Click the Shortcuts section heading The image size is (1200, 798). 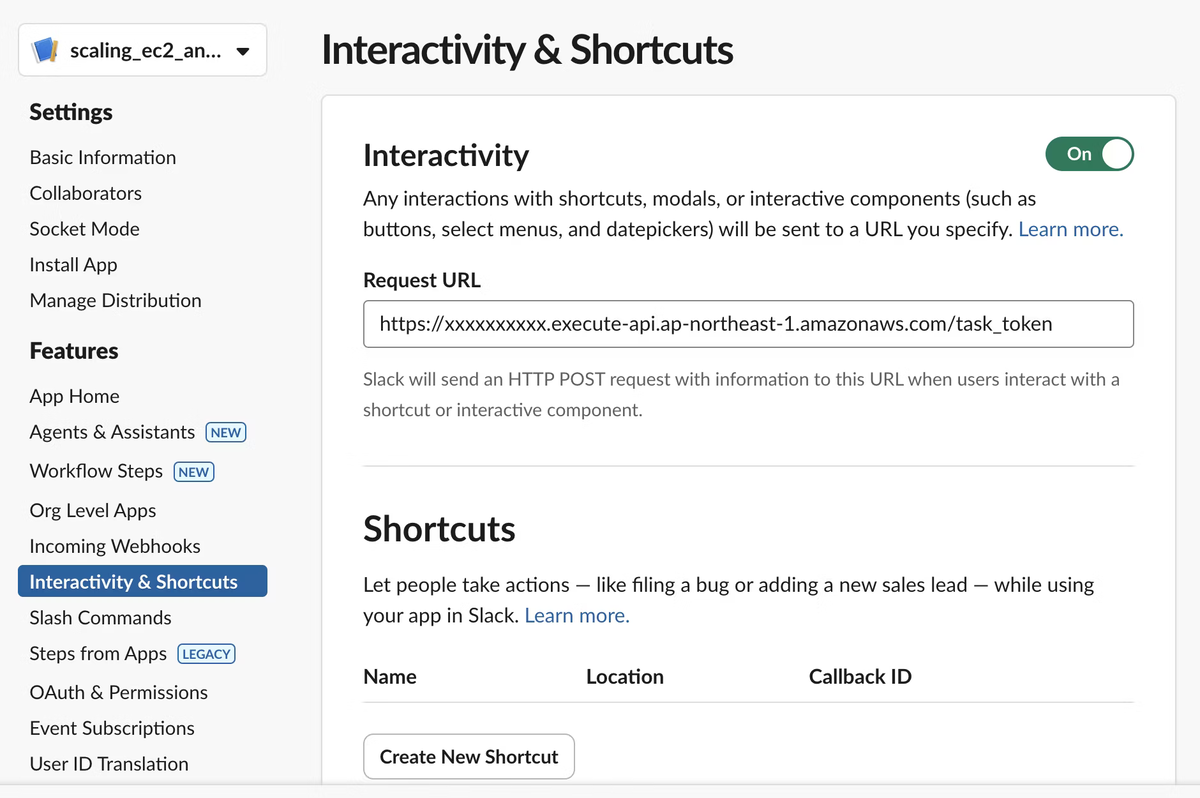pos(439,529)
